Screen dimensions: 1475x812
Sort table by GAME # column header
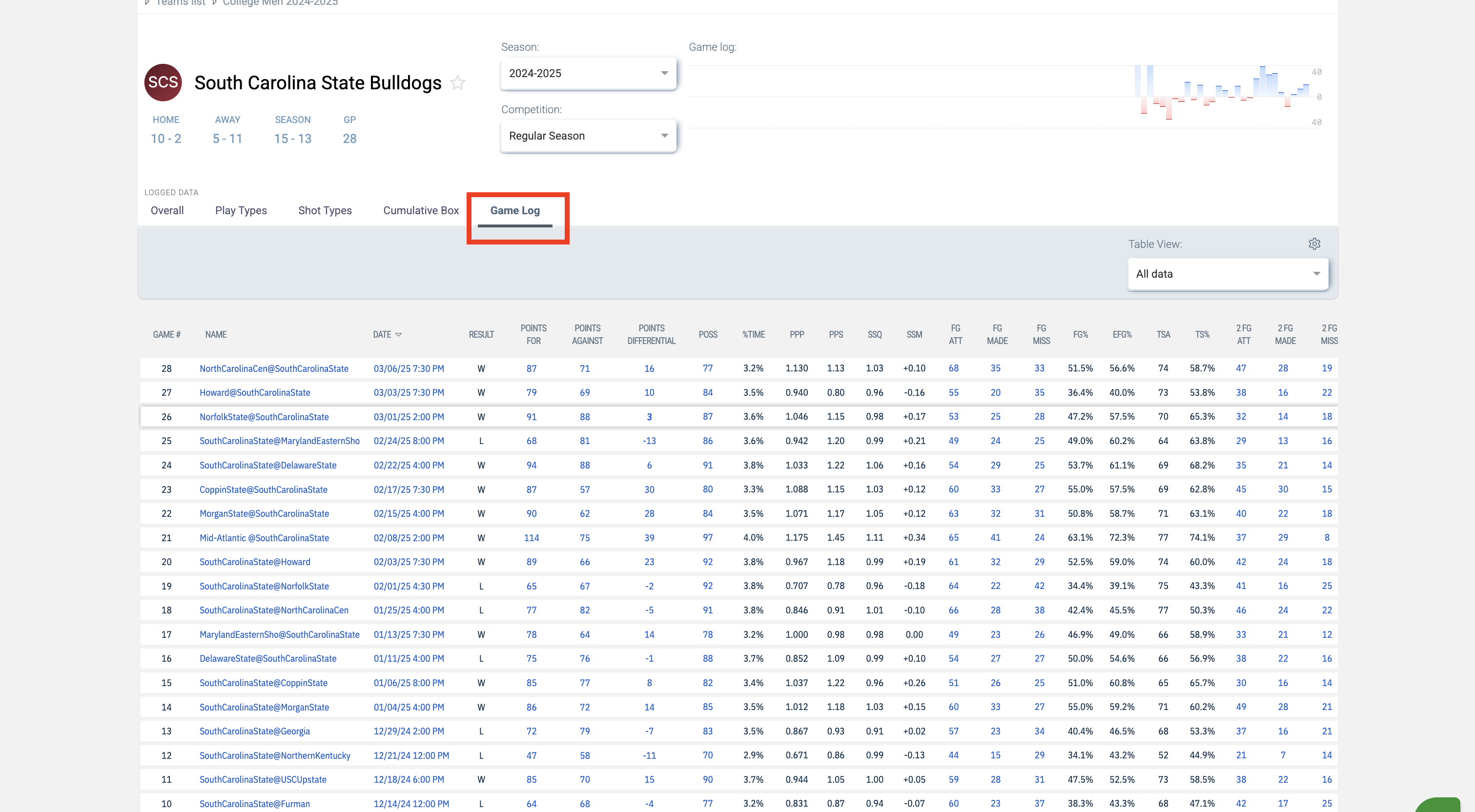point(166,334)
